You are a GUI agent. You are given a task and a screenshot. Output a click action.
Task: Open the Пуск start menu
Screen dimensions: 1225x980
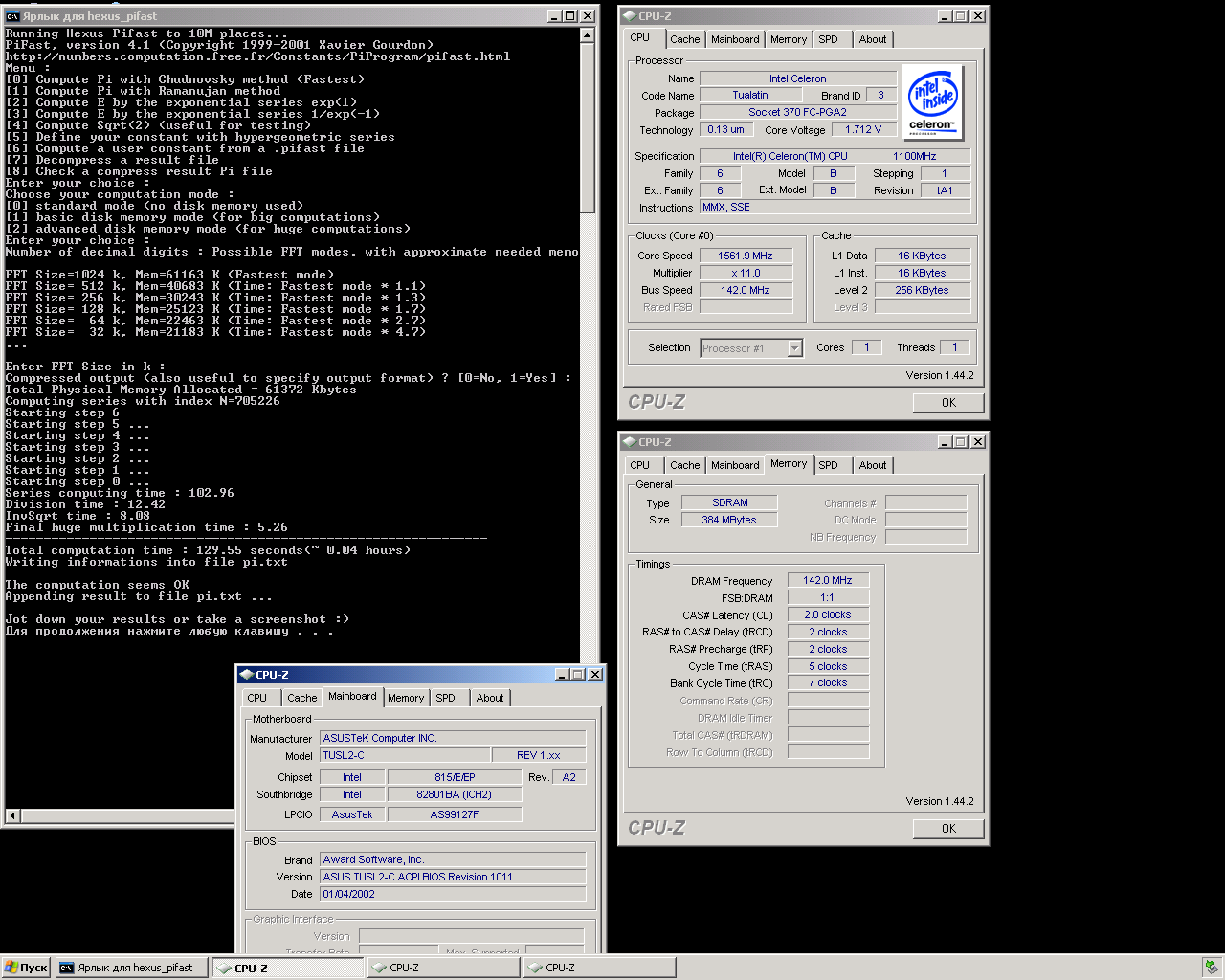(26, 968)
